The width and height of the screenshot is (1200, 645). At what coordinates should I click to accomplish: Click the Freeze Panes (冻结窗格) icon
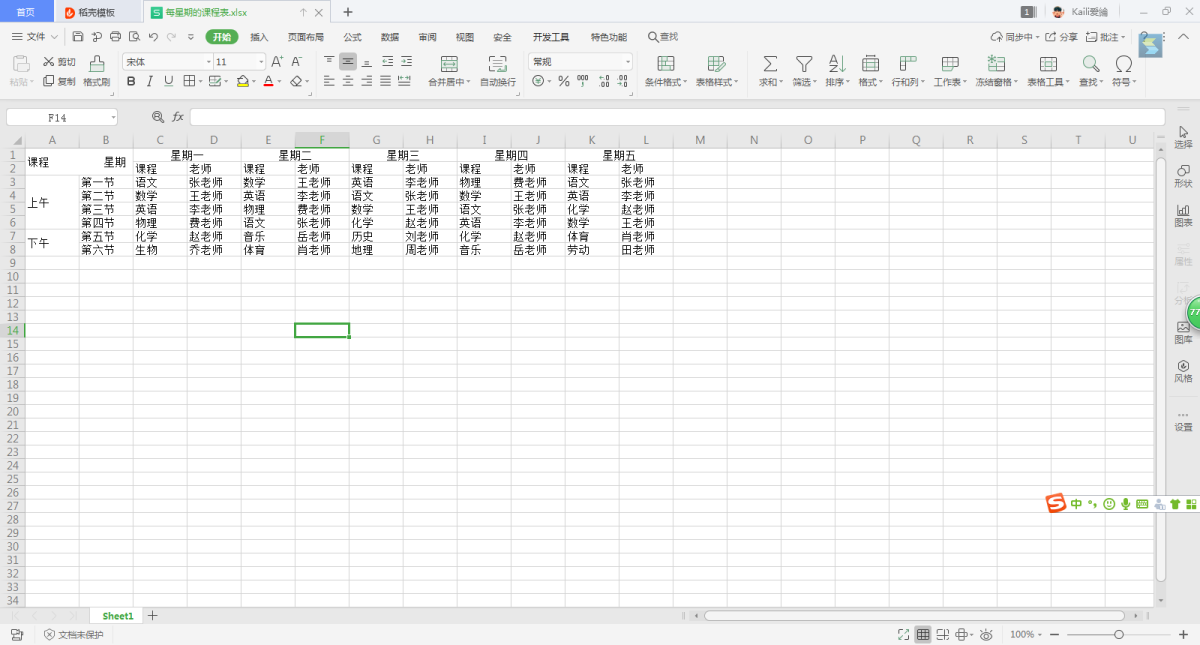(x=996, y=64)
